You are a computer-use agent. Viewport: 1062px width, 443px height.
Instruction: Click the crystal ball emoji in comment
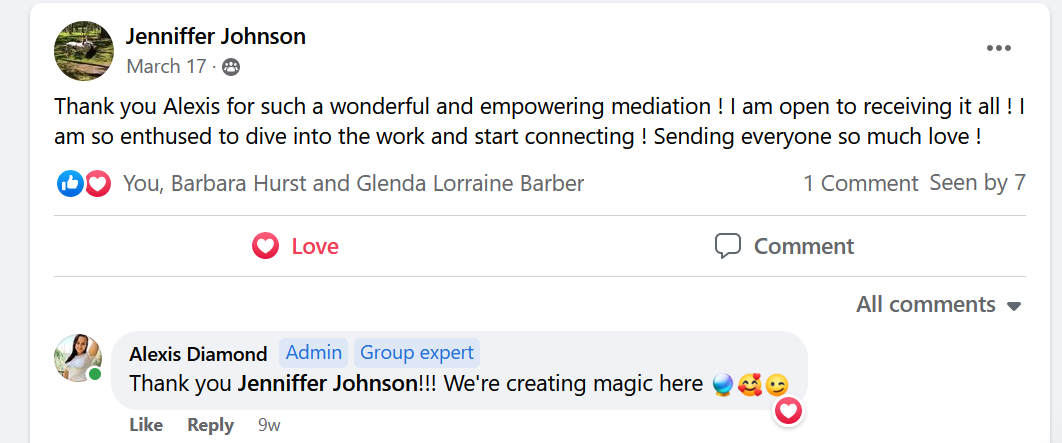(x=723, y=384)
